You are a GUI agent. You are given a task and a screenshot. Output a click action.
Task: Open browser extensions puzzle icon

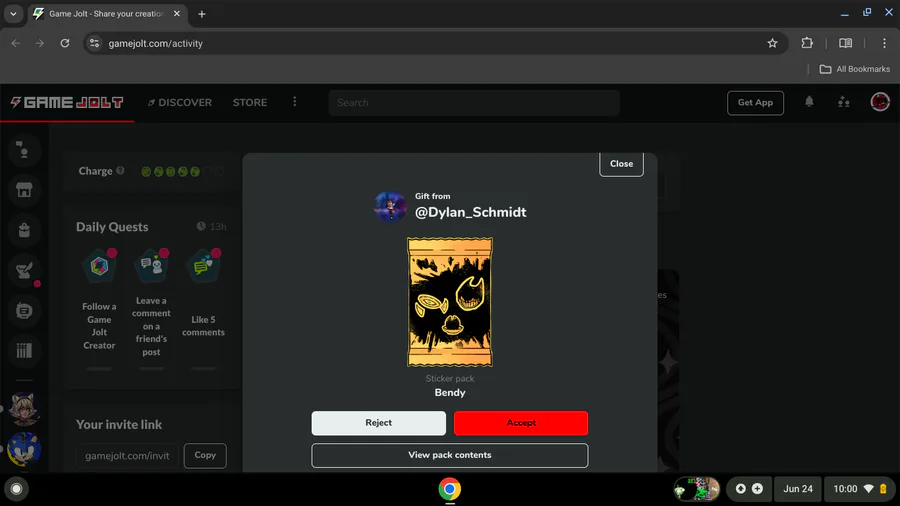[806, 43]
